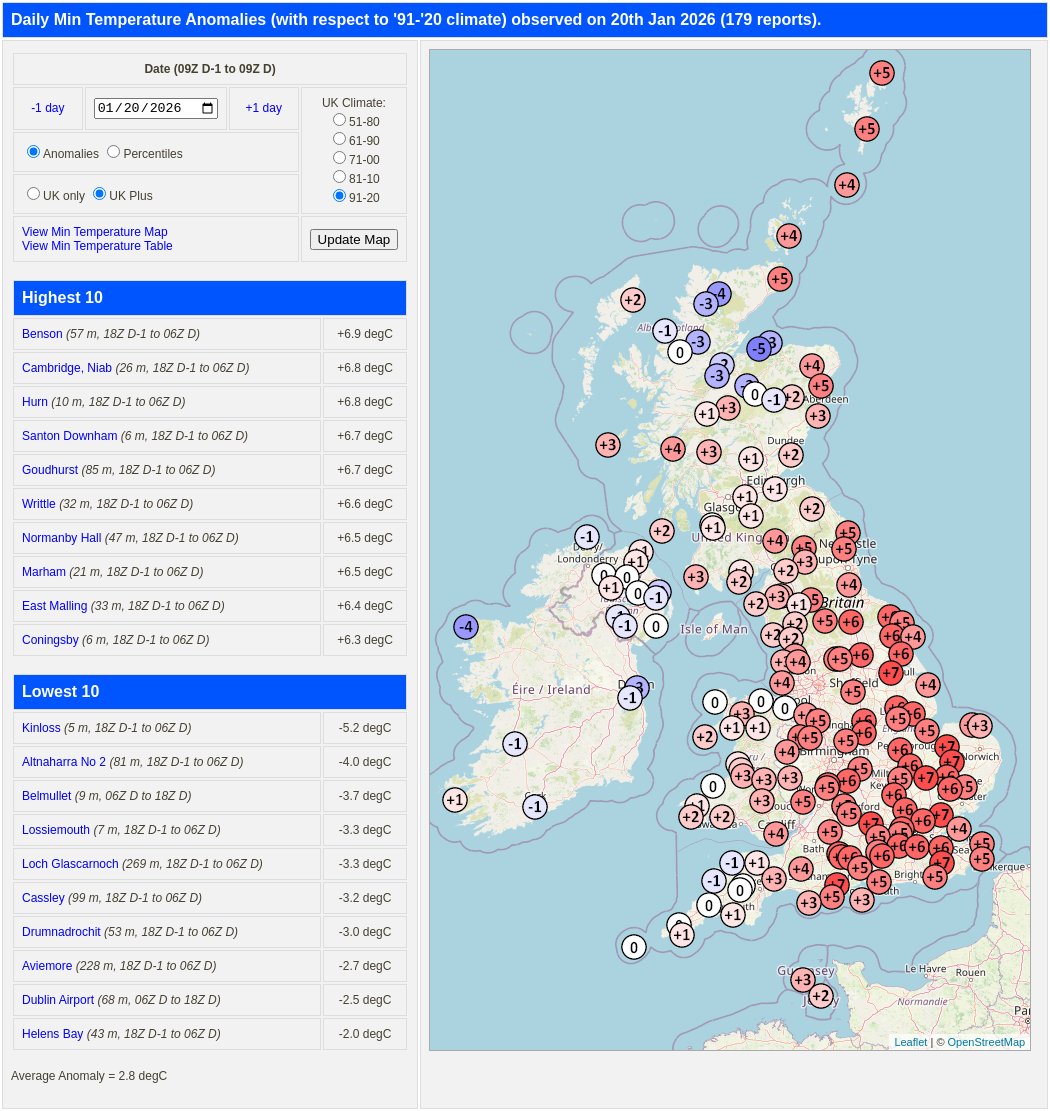The width and height of the screenshot is (1050, 1111).
Task: Click the +3 marker west of Scotland islands
Action: pyautogui.click(x=607, y=445)
